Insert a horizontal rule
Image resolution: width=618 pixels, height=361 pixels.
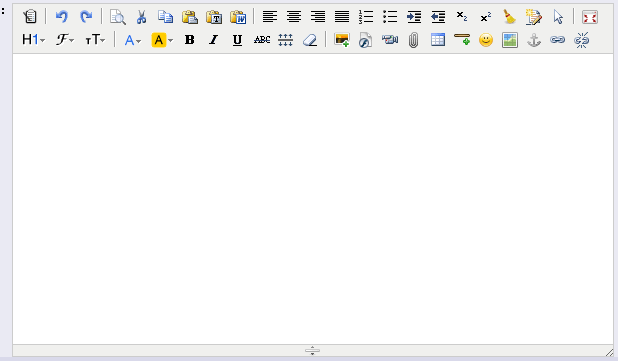pos(462,40)
